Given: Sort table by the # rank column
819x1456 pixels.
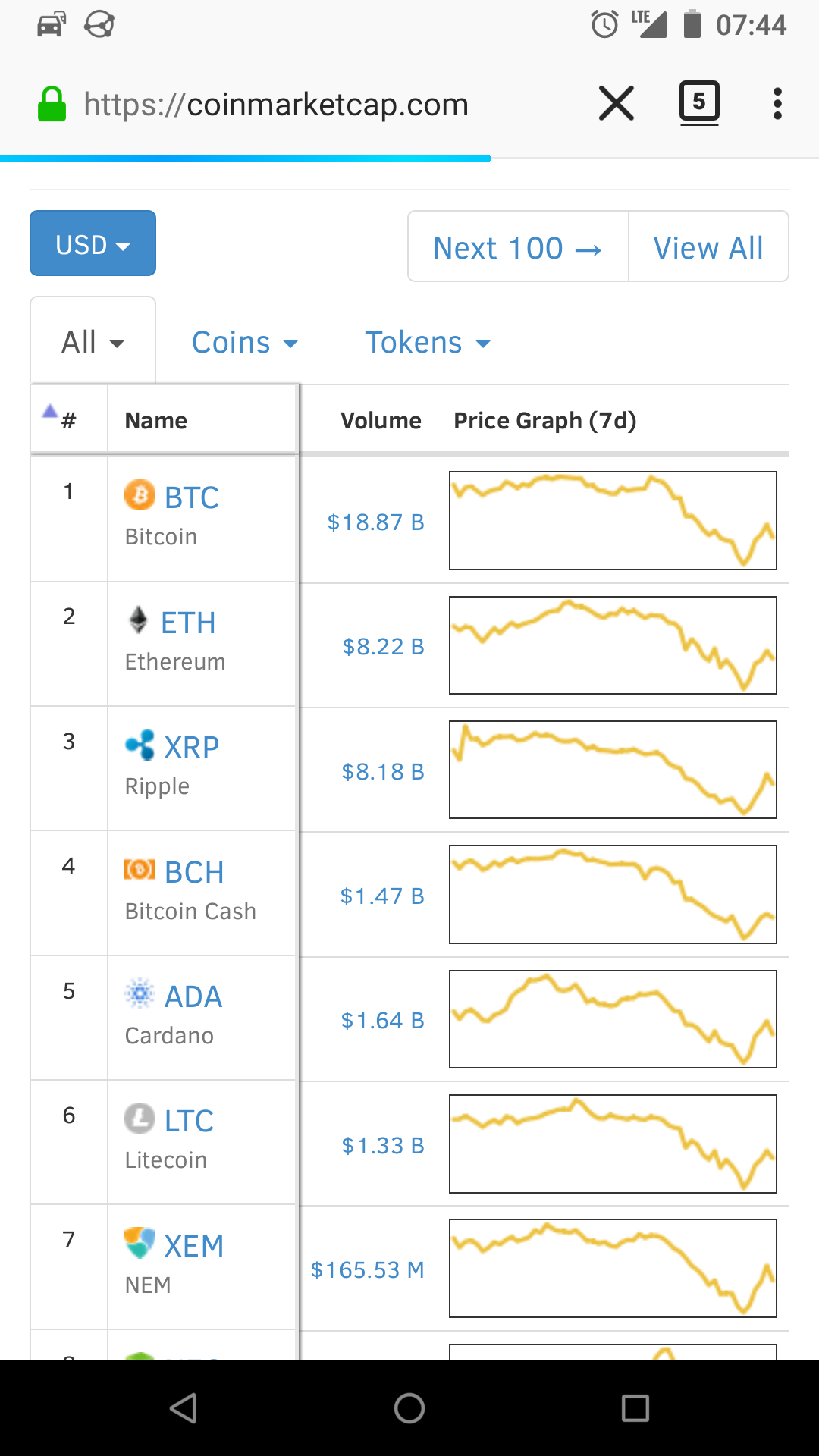Looking at the screenshot, I should (68, 419).
